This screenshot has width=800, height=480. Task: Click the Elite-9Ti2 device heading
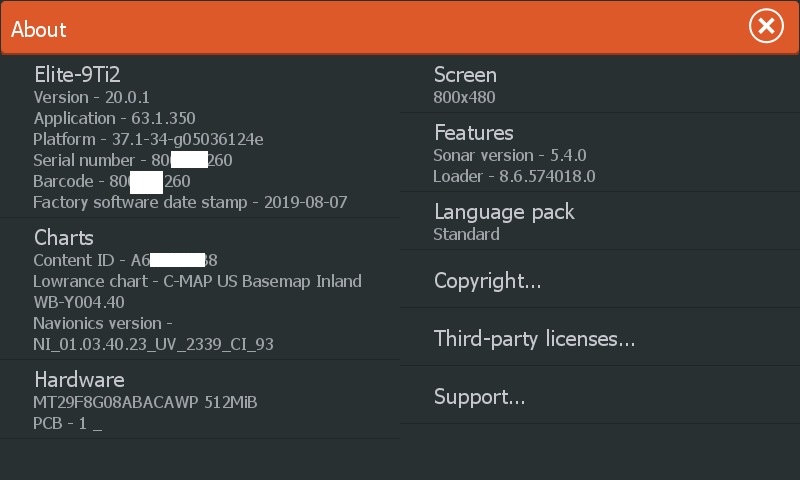point(78,75)
